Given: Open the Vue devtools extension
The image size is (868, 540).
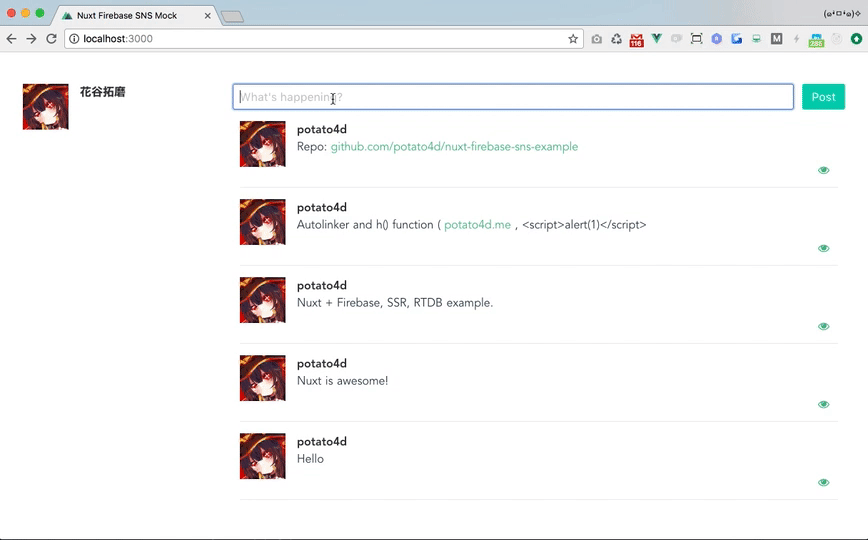Looking at the screenshot, I should (x=657, y=38).
